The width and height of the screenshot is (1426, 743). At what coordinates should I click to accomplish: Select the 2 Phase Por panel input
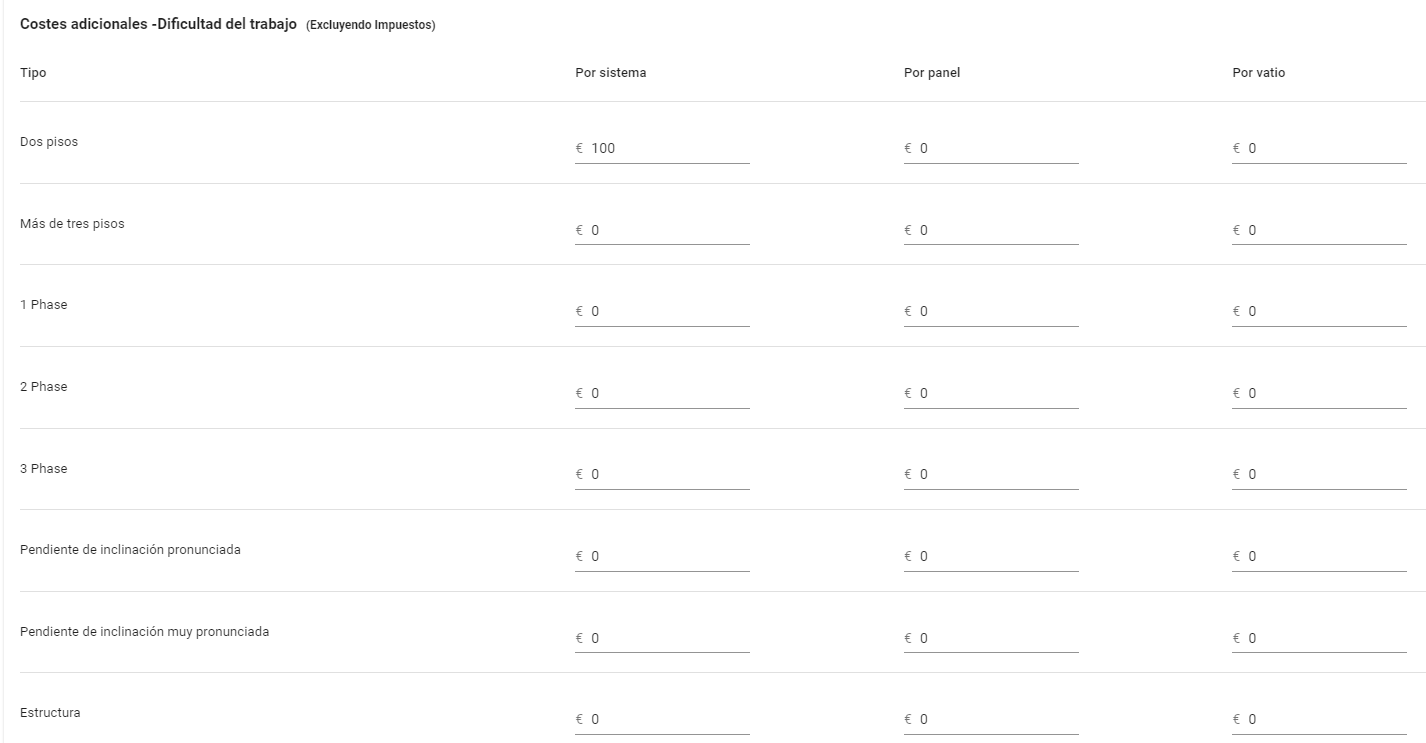(991, 393)
